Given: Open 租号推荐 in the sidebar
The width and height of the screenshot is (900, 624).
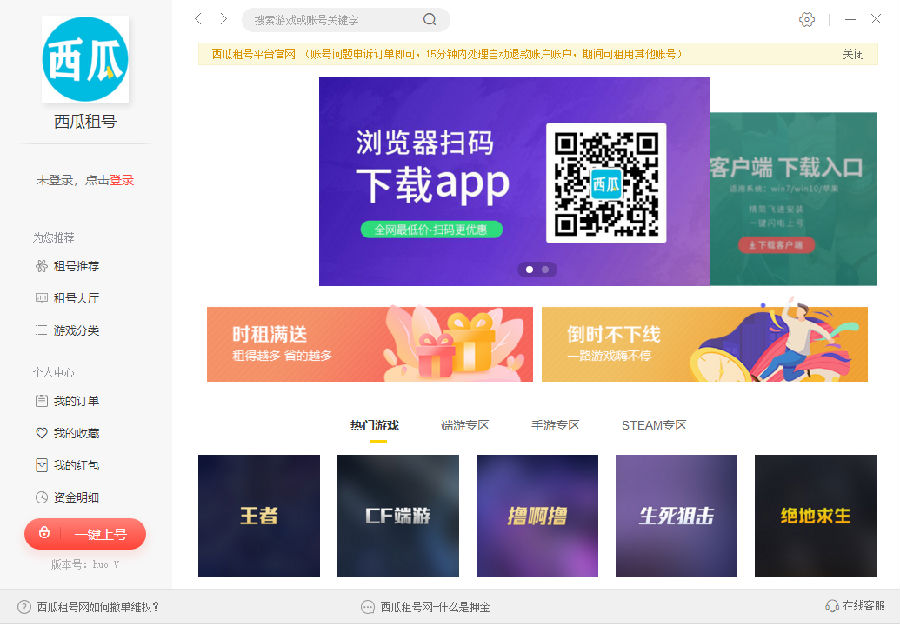Looking at the screenshot, I should (76, 266).
